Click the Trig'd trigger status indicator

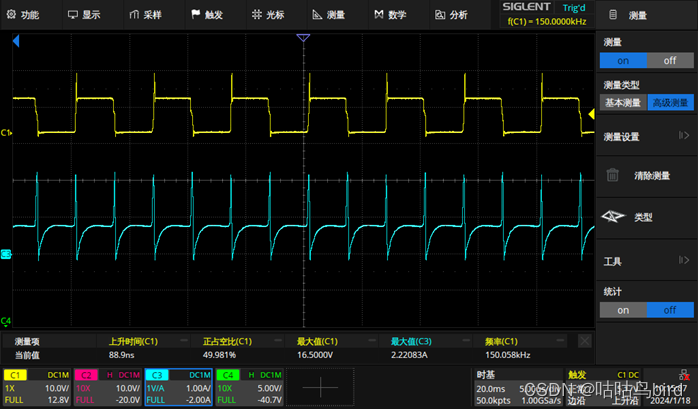[574, 8]
